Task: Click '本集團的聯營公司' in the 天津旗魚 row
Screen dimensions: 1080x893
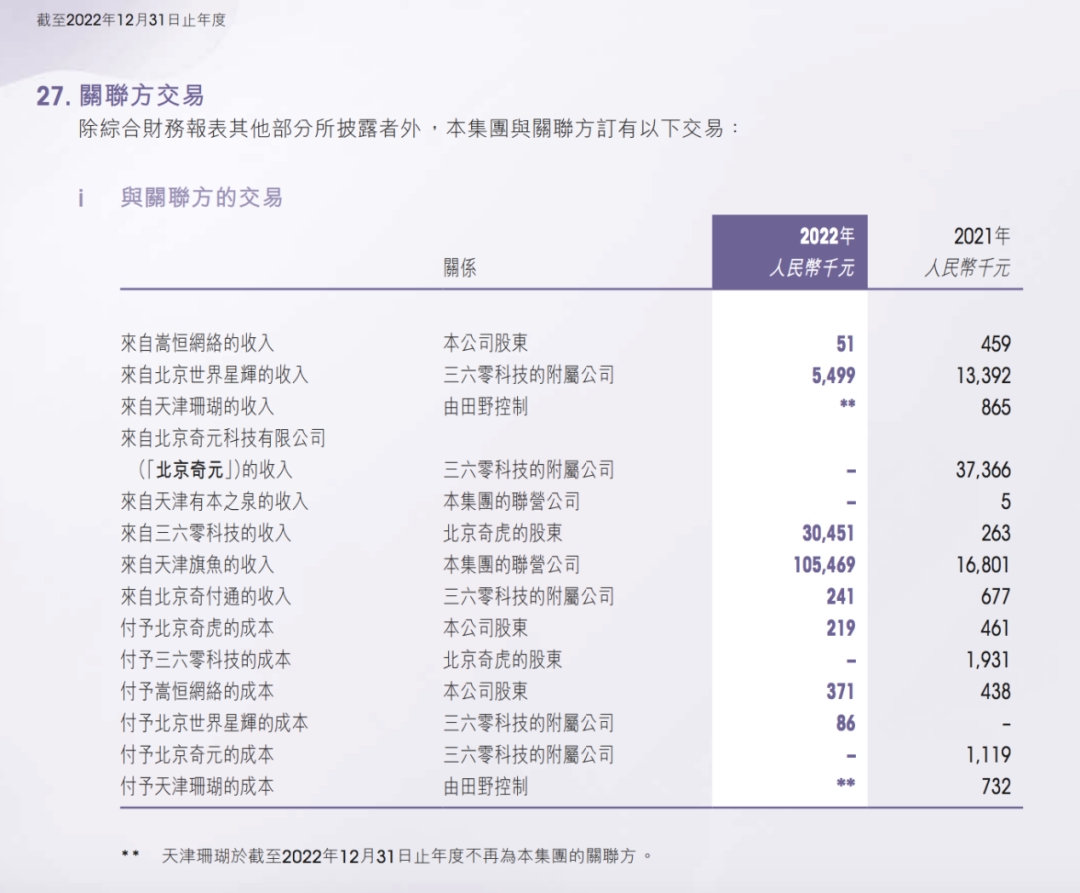Action: pos(512,565)
